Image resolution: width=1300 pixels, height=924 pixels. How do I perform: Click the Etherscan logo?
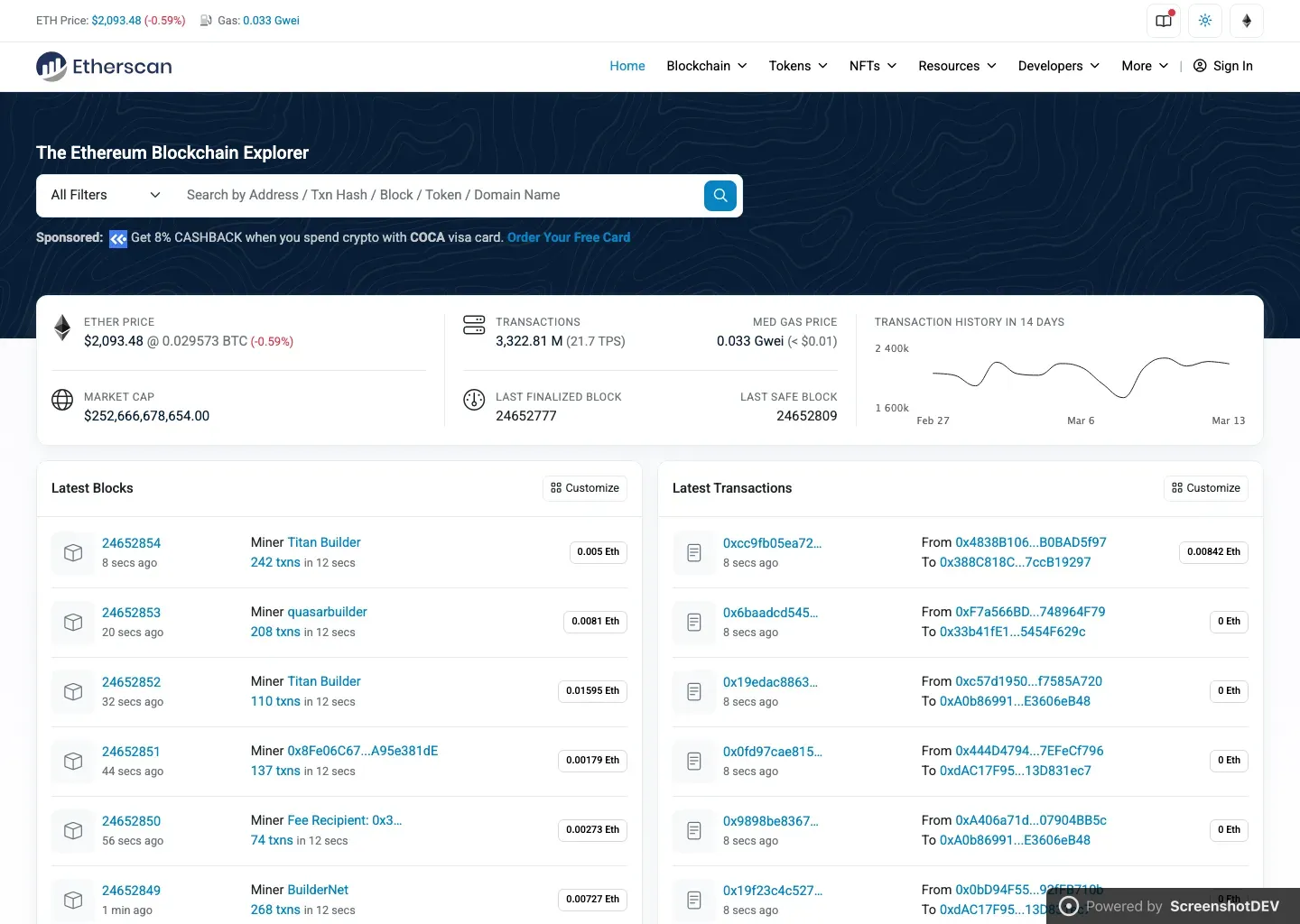click(x=104, y=66)
